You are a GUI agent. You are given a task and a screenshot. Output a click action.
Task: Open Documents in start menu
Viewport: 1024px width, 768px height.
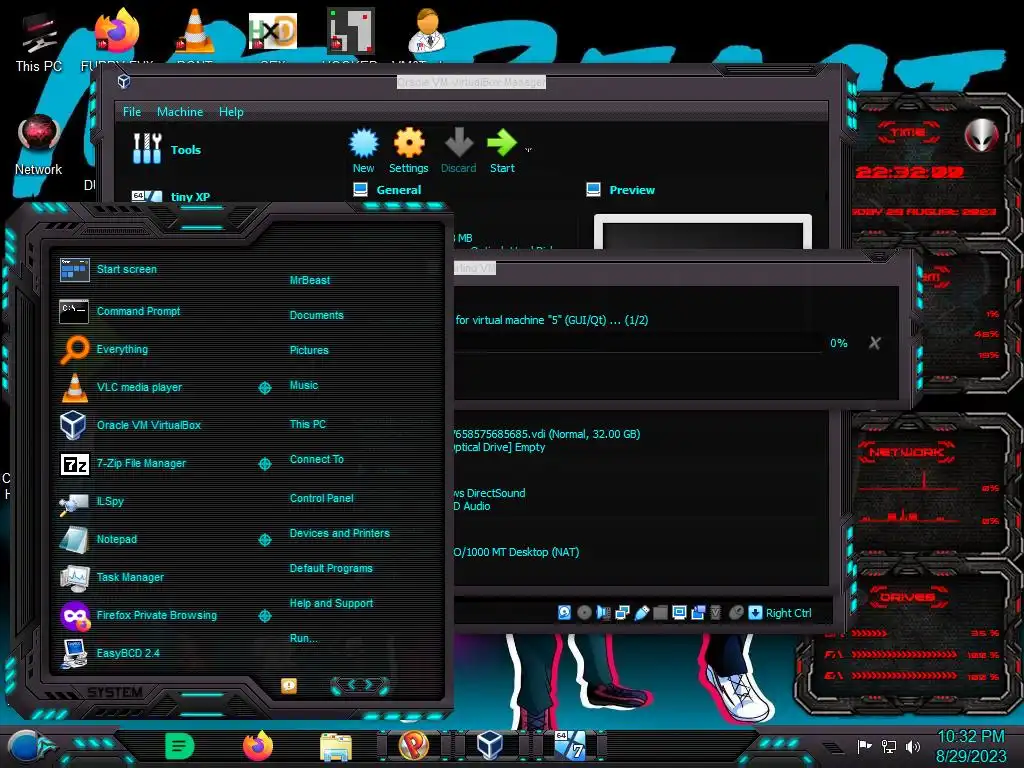[316, 315]
